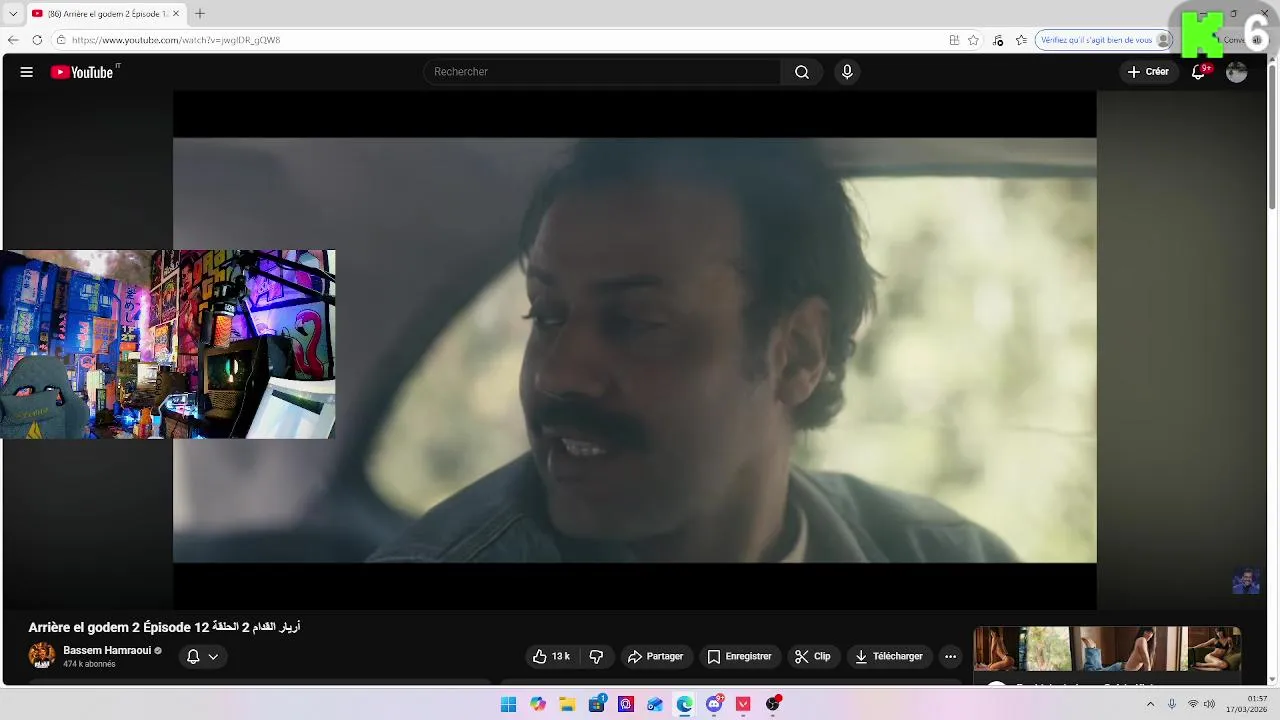Viewport: 1280px width, 720px height.
Task: Open the red V app in taskbar
Action: click(x=743, y=704)
